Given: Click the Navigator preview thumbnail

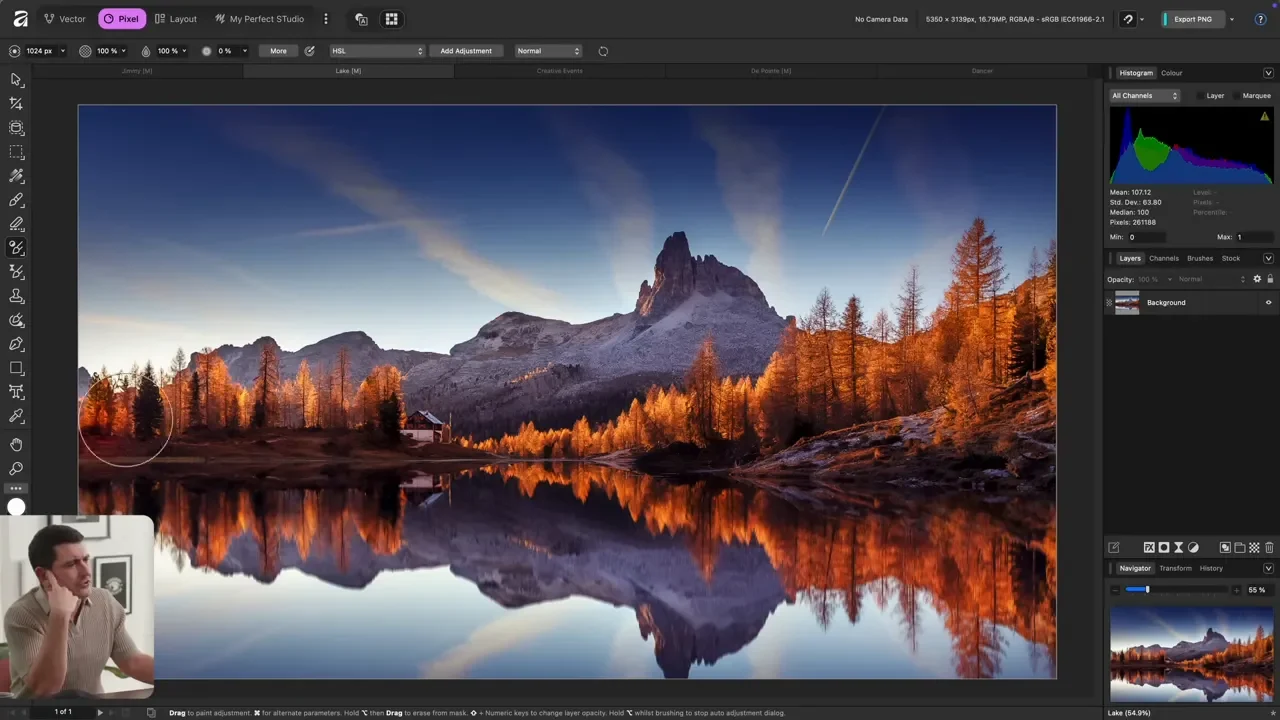Looking at the screenshot, I should pyautogui.click(x=1191, y=654).
